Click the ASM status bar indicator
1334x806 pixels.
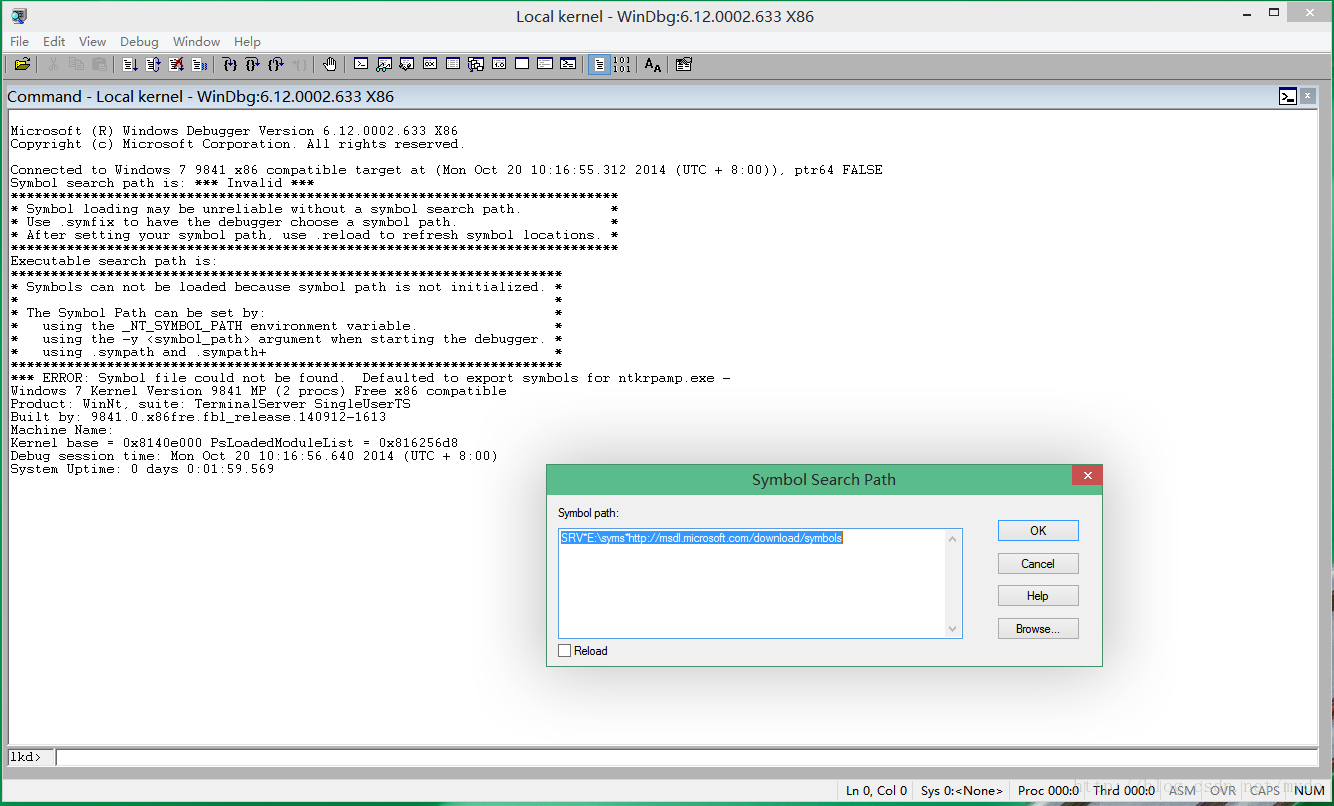click(x=1182, y=790)
